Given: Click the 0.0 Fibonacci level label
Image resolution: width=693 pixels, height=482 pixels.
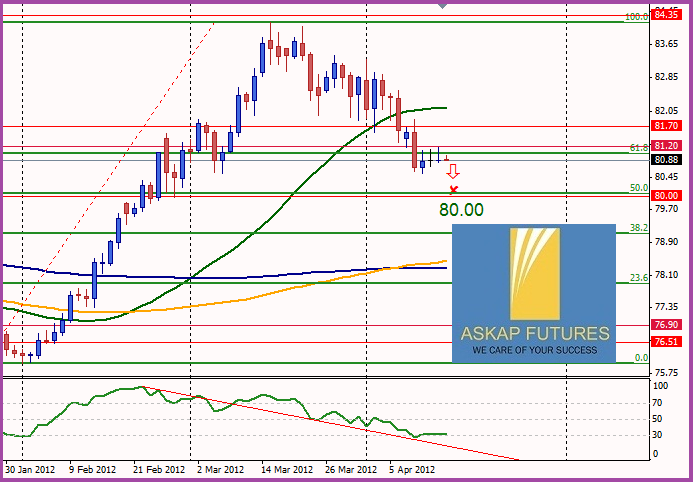Looking at the screenshot, I should (641, 358).
